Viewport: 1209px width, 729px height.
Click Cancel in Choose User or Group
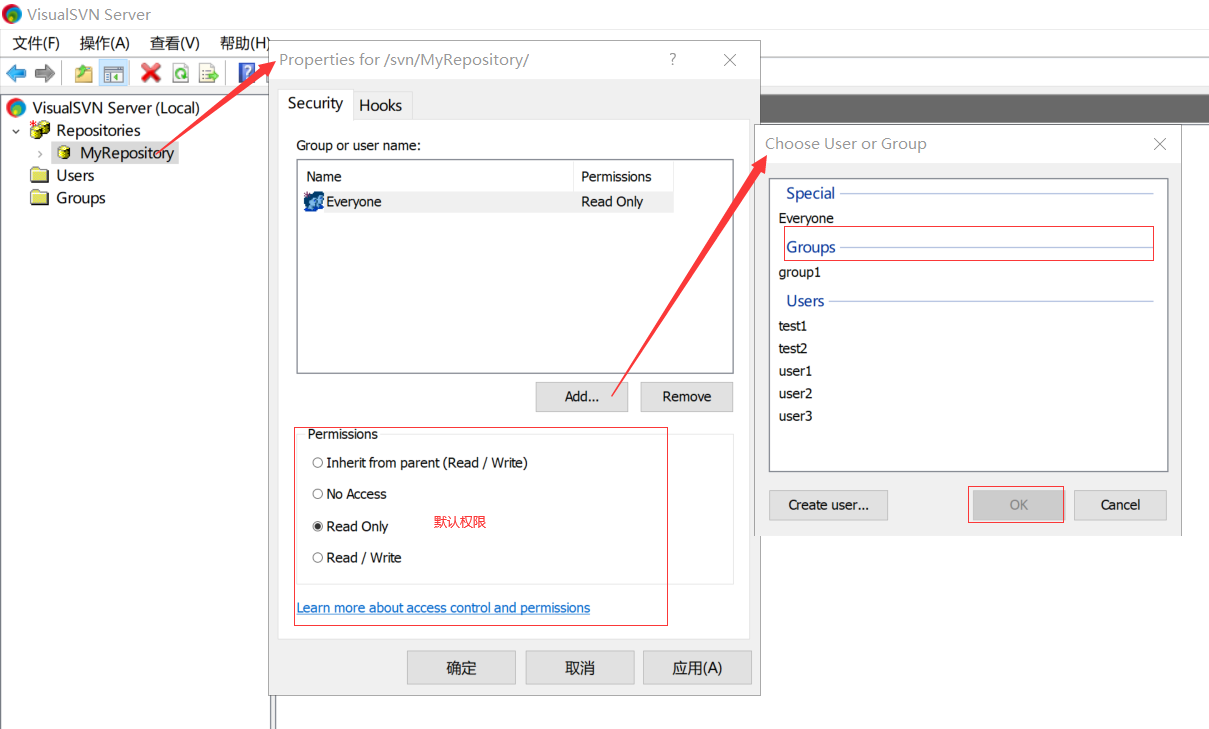pos(1120,505)
